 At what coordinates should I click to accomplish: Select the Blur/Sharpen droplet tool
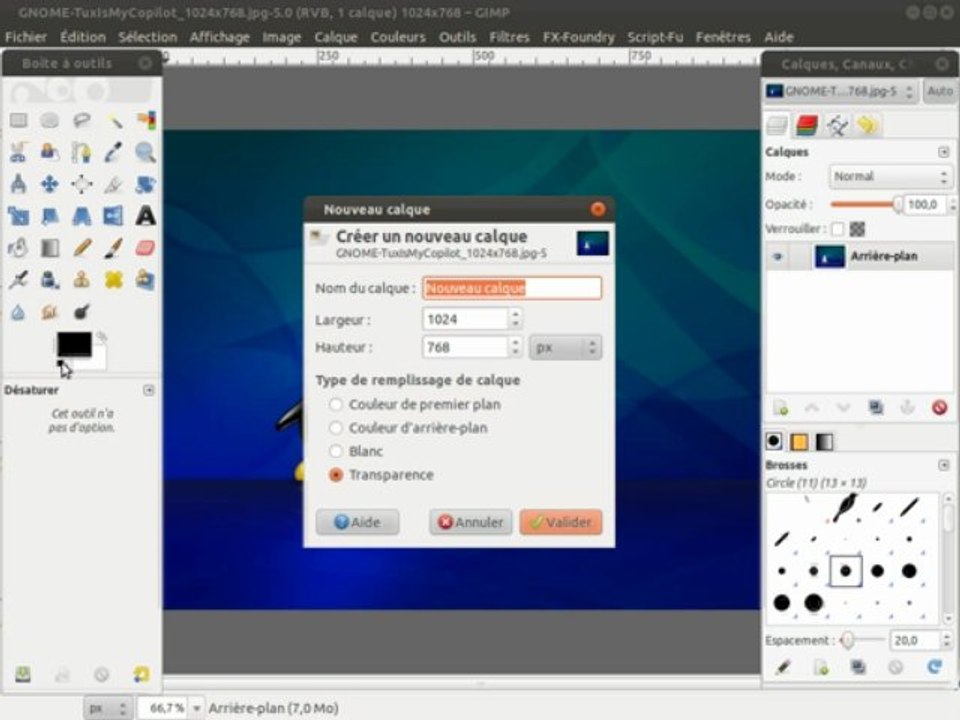click(18, 312)
